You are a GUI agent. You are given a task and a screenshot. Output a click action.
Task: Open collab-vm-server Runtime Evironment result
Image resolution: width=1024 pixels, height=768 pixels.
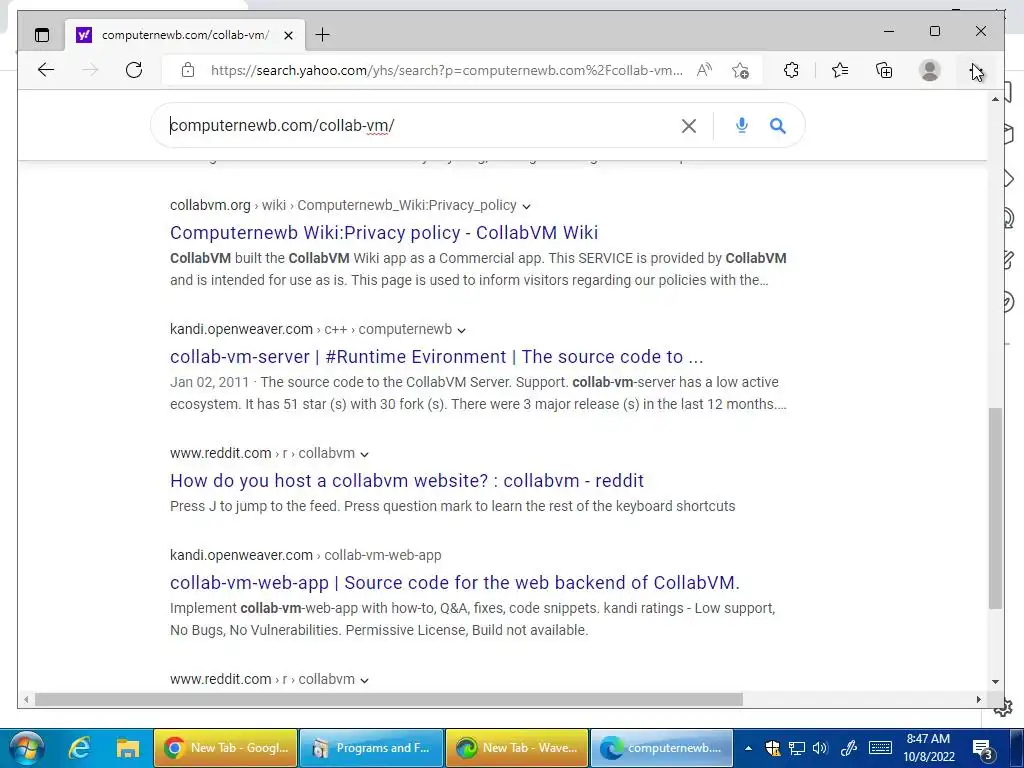436,357
